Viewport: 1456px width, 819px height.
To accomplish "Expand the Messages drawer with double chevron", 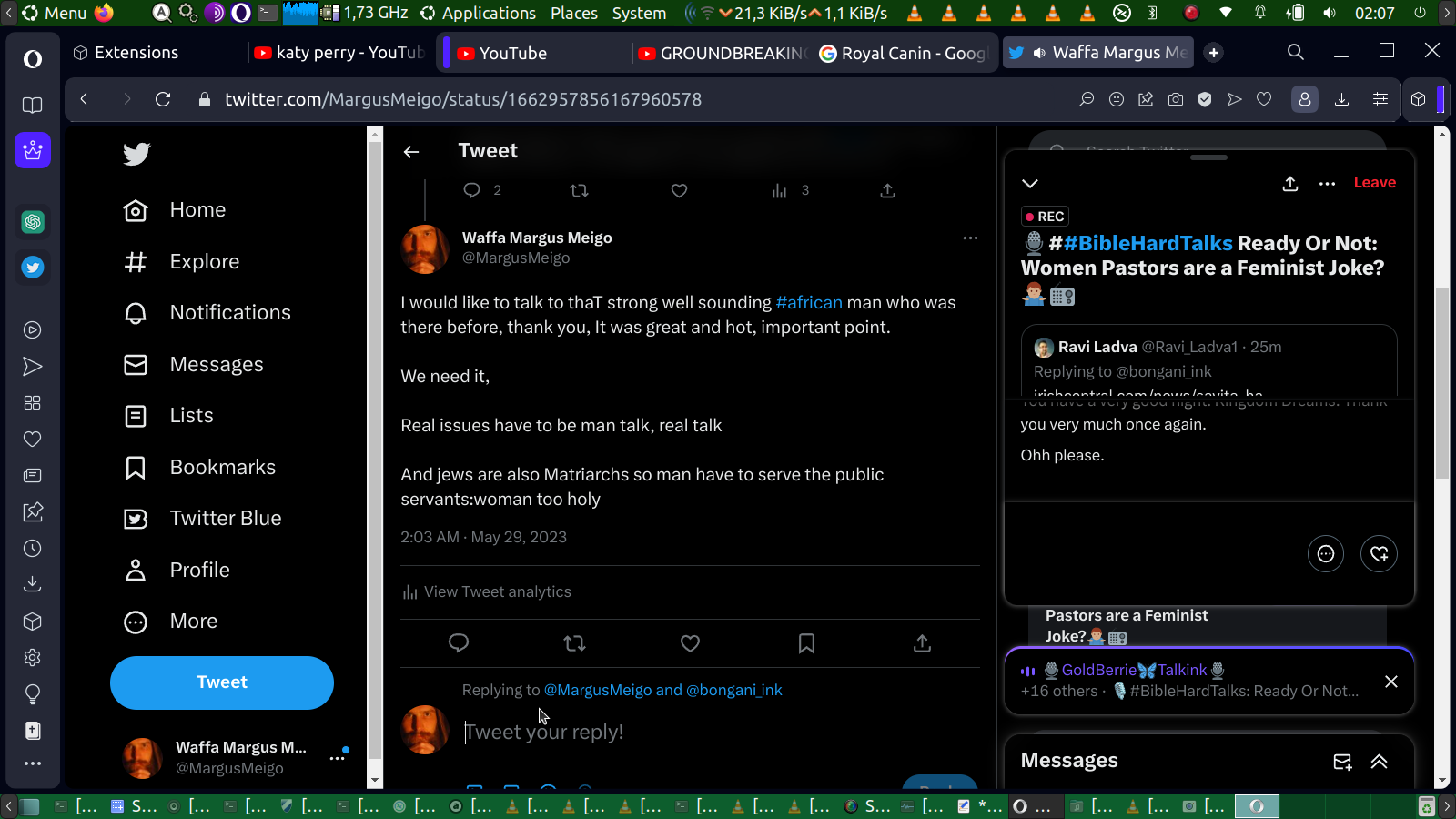I will 1380,762.
